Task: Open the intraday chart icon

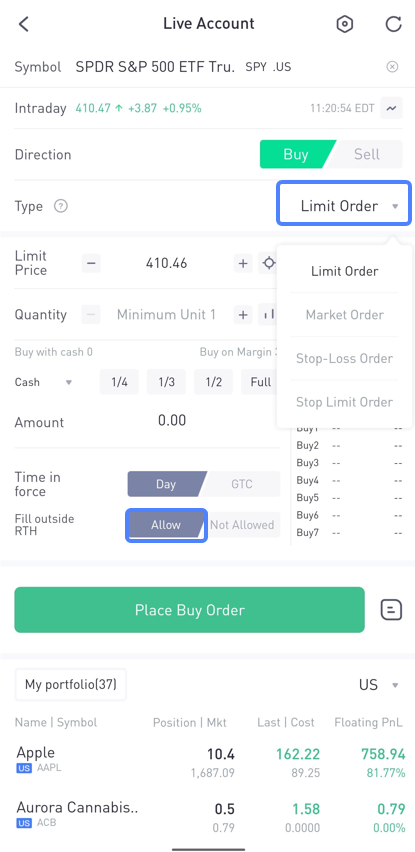Action: click(392, 108)
